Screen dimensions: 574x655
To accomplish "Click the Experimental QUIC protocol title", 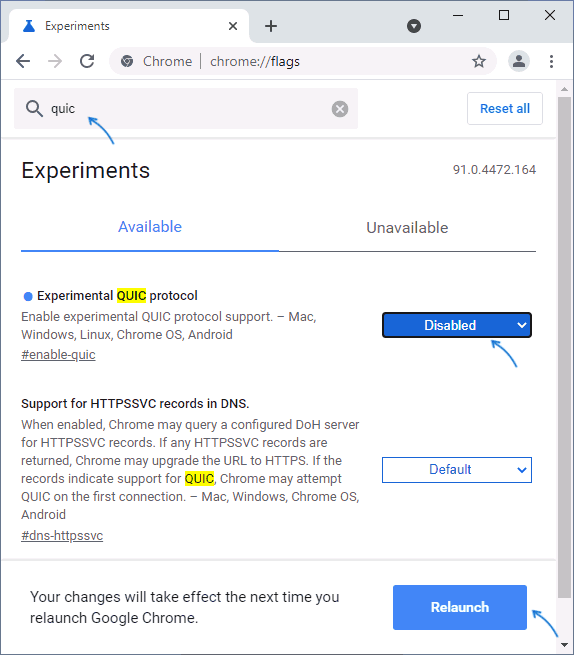I will [x=117, y=296].
